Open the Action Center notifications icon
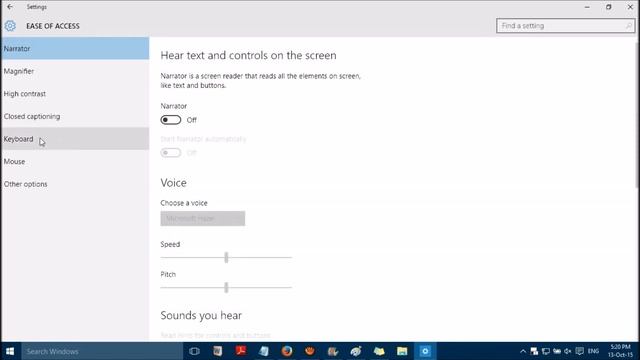The height and width of the screenshot is (360, 640). pyautogui.click(x=580, y=351)
